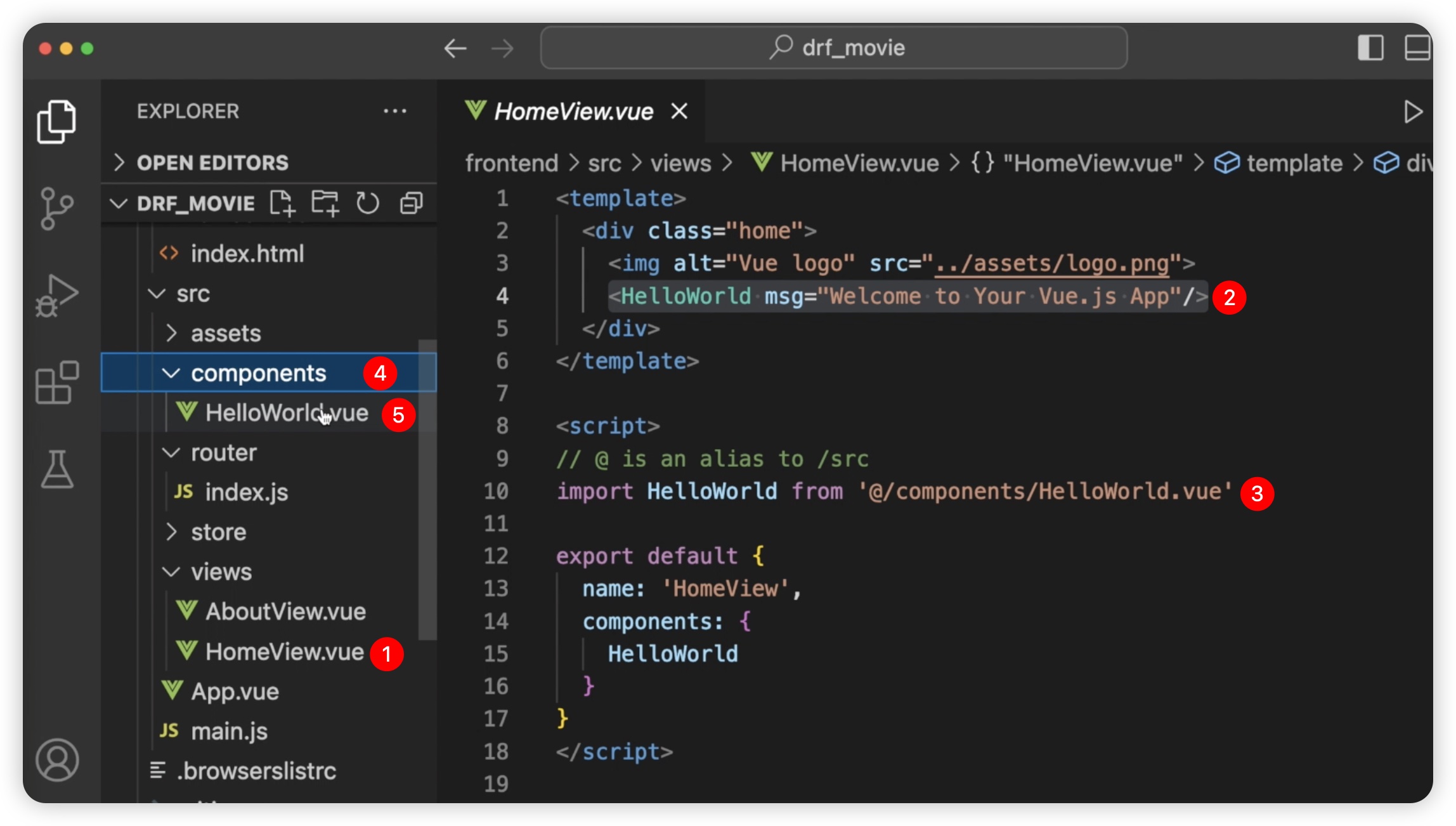This screenshot has width=1456, height=826.
Task: Collapse all folders in Explorer
Action: point(412,204)
